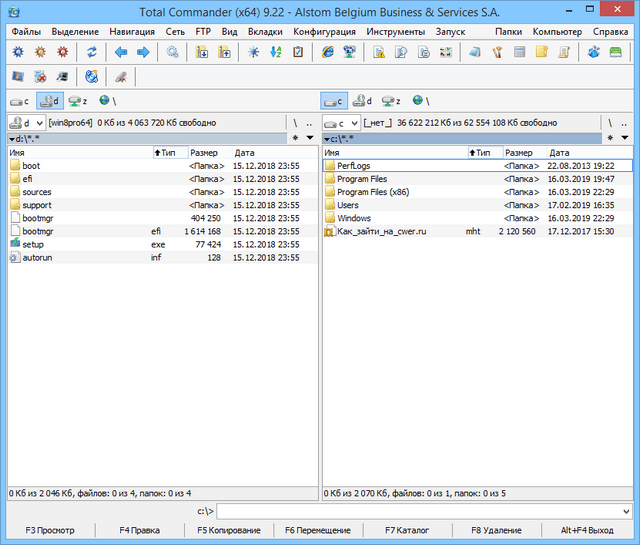640x545 pixels.
Task: Switch right panel to drive d button
Action: (362, 101)
